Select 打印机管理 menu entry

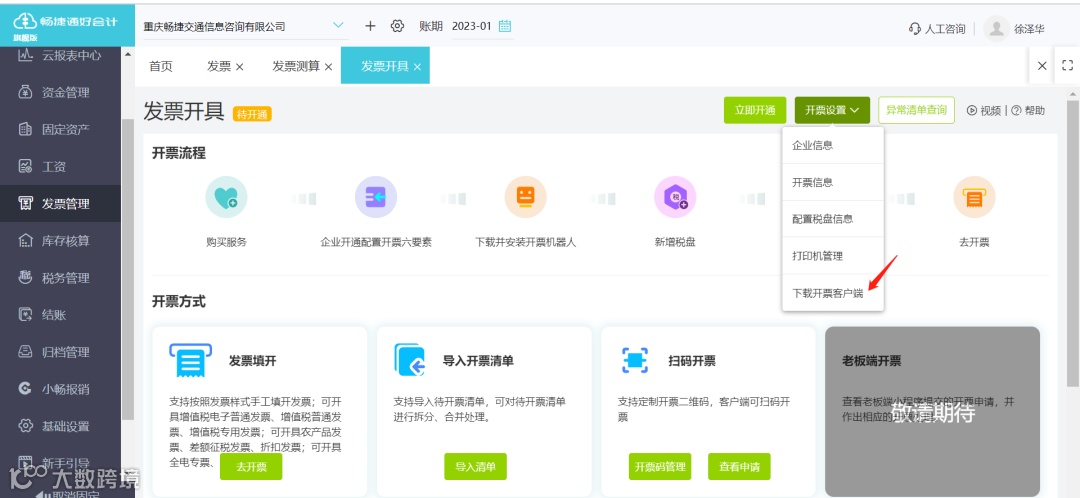[x=833, y=256]
